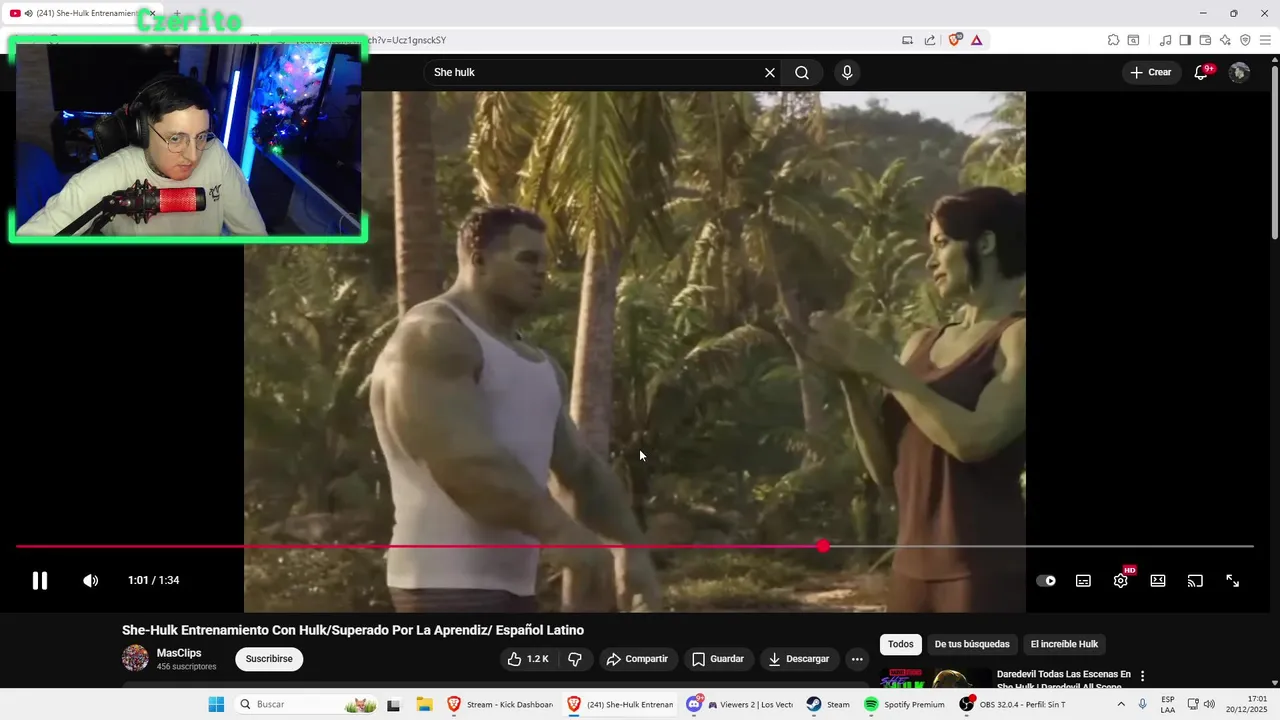Open the Daredevil suggested video title
1280x720 pixels.
[x=1064, y=680]
